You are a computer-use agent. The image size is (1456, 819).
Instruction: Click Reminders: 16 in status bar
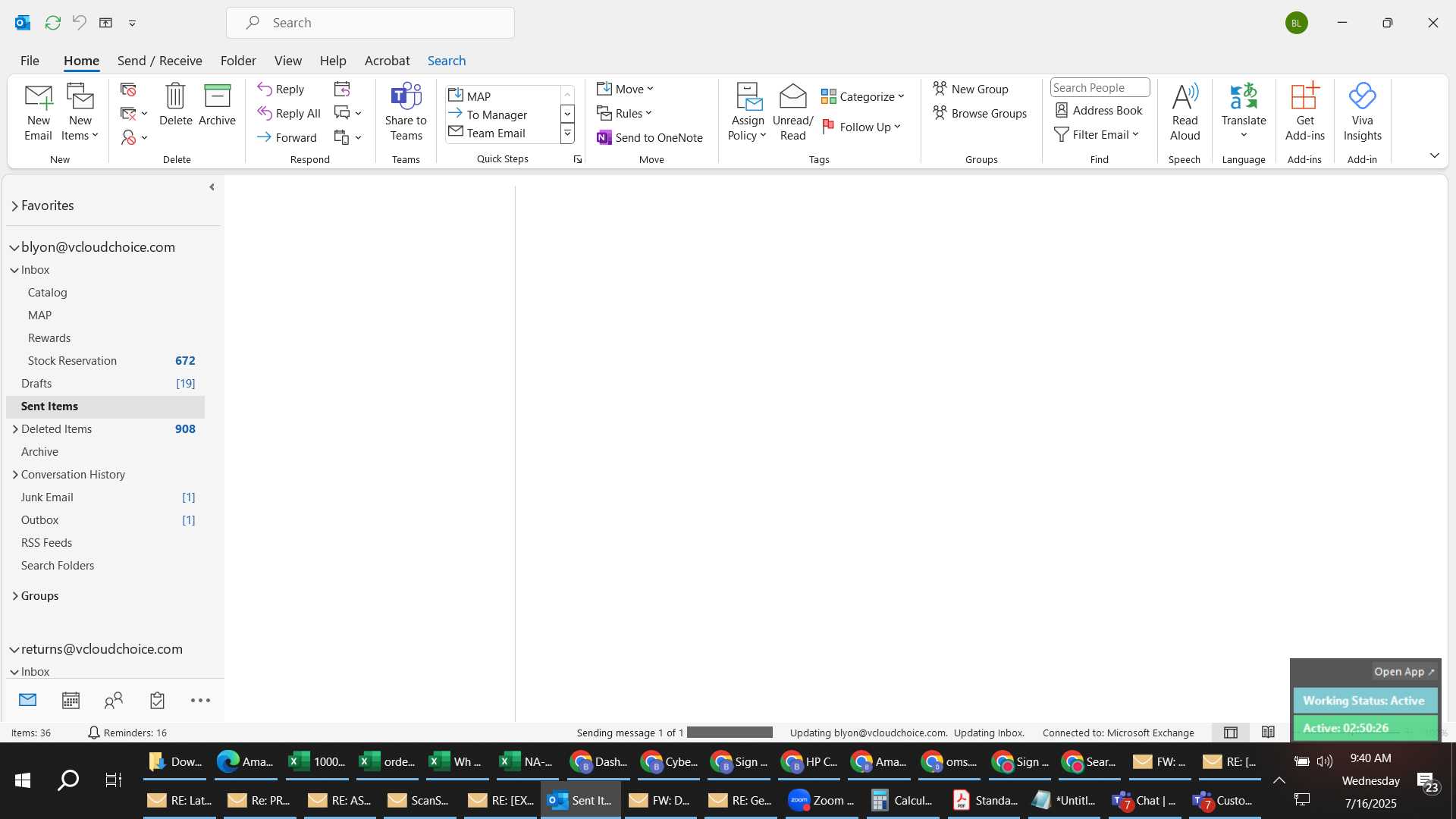tap(127, 733)
